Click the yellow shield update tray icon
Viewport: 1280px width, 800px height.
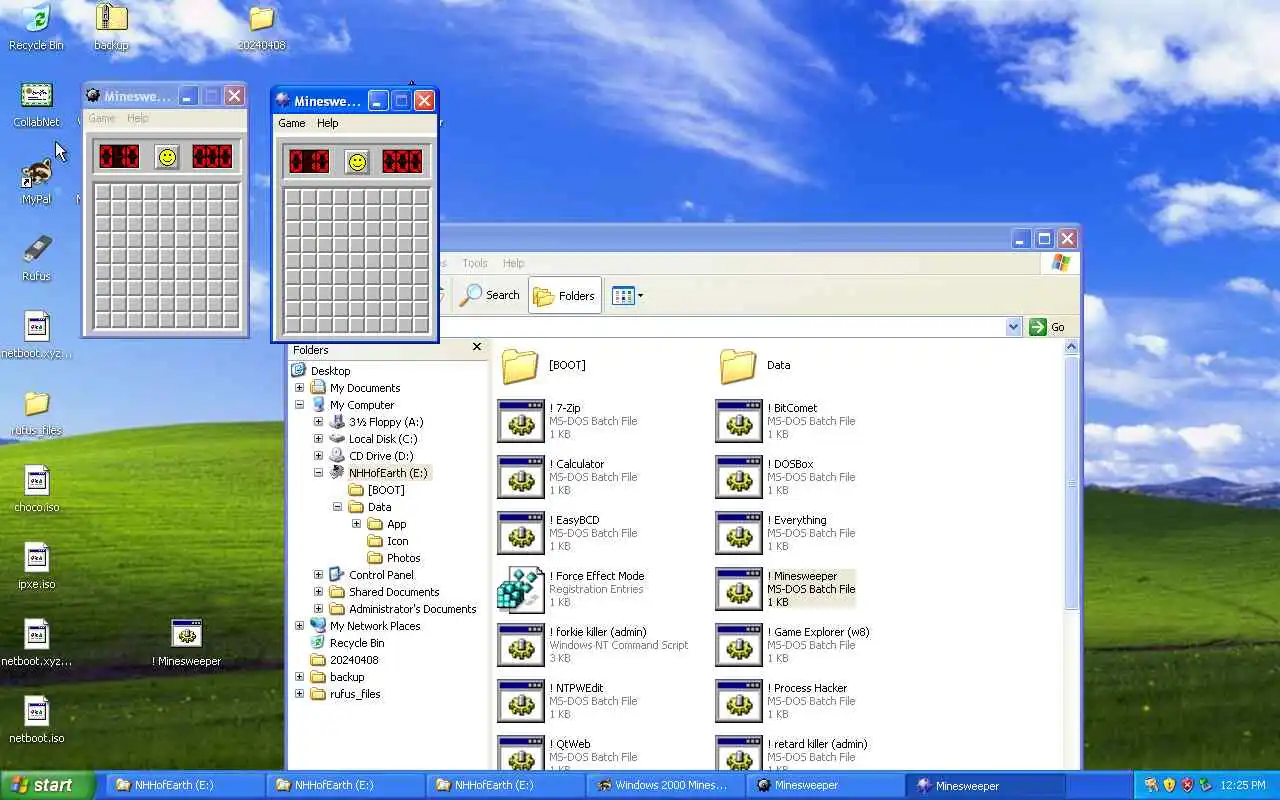(x=1169, y=785)
